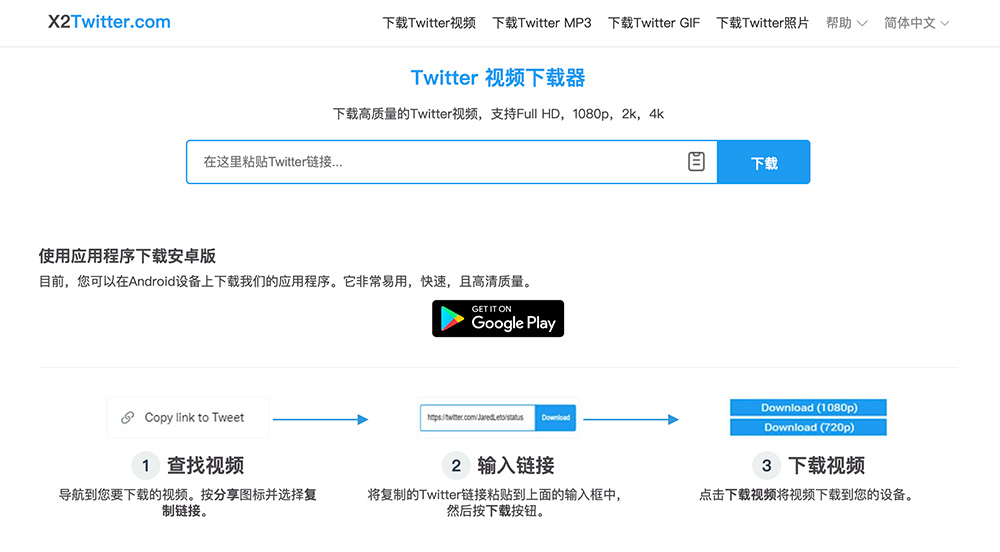
Task: Click the 查找视频 step heading
Action: tap(205, 465)
